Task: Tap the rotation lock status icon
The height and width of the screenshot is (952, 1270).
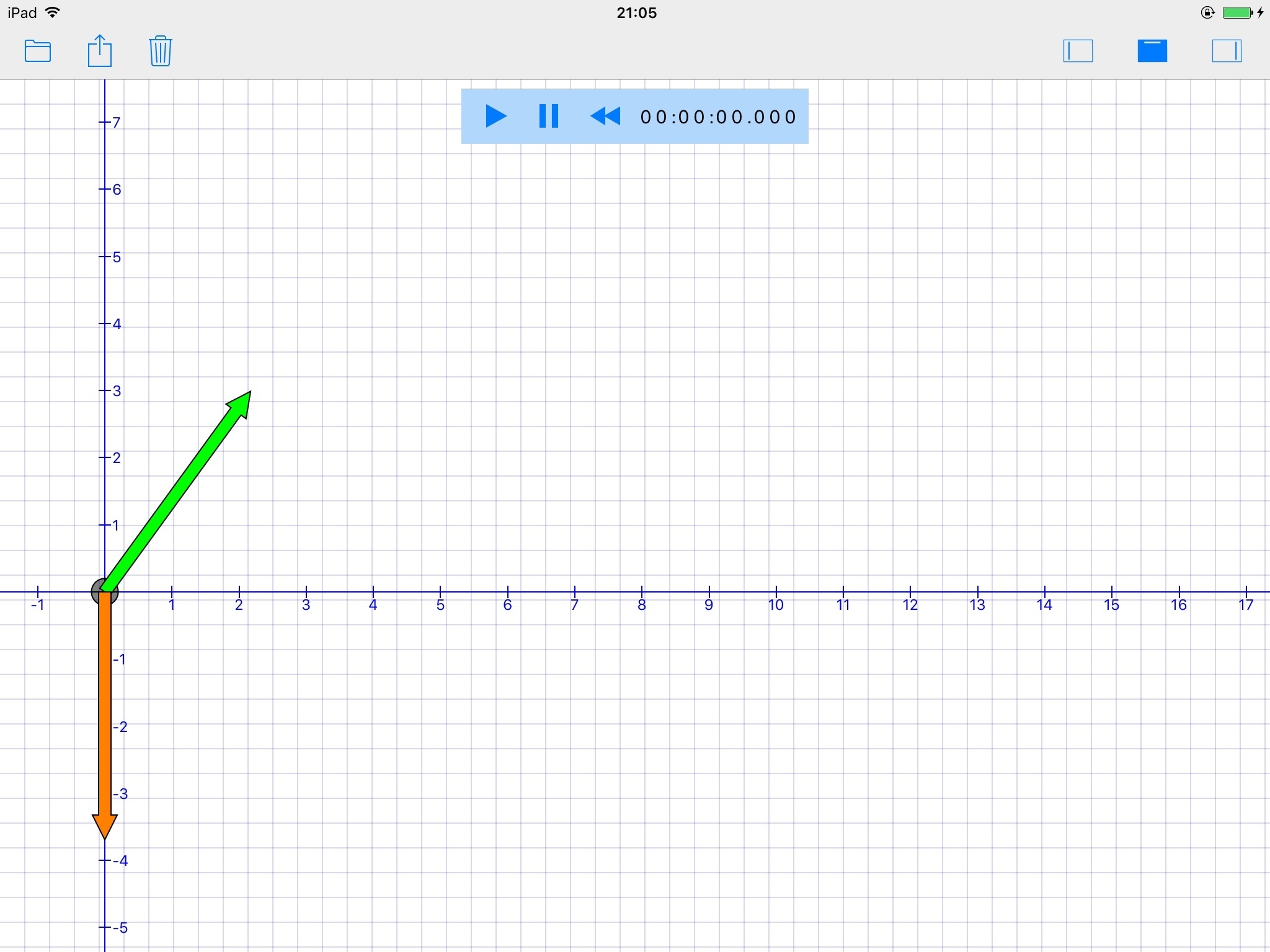Action: tap(1207, 12)
